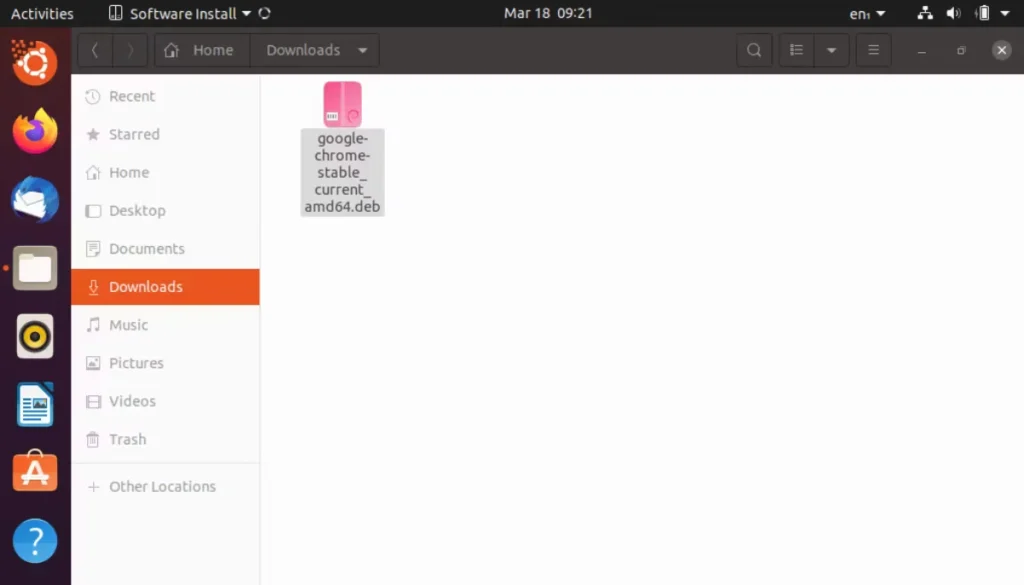Open the Software Install title menu
1024x585 pixels.
(x=185, y=13)
